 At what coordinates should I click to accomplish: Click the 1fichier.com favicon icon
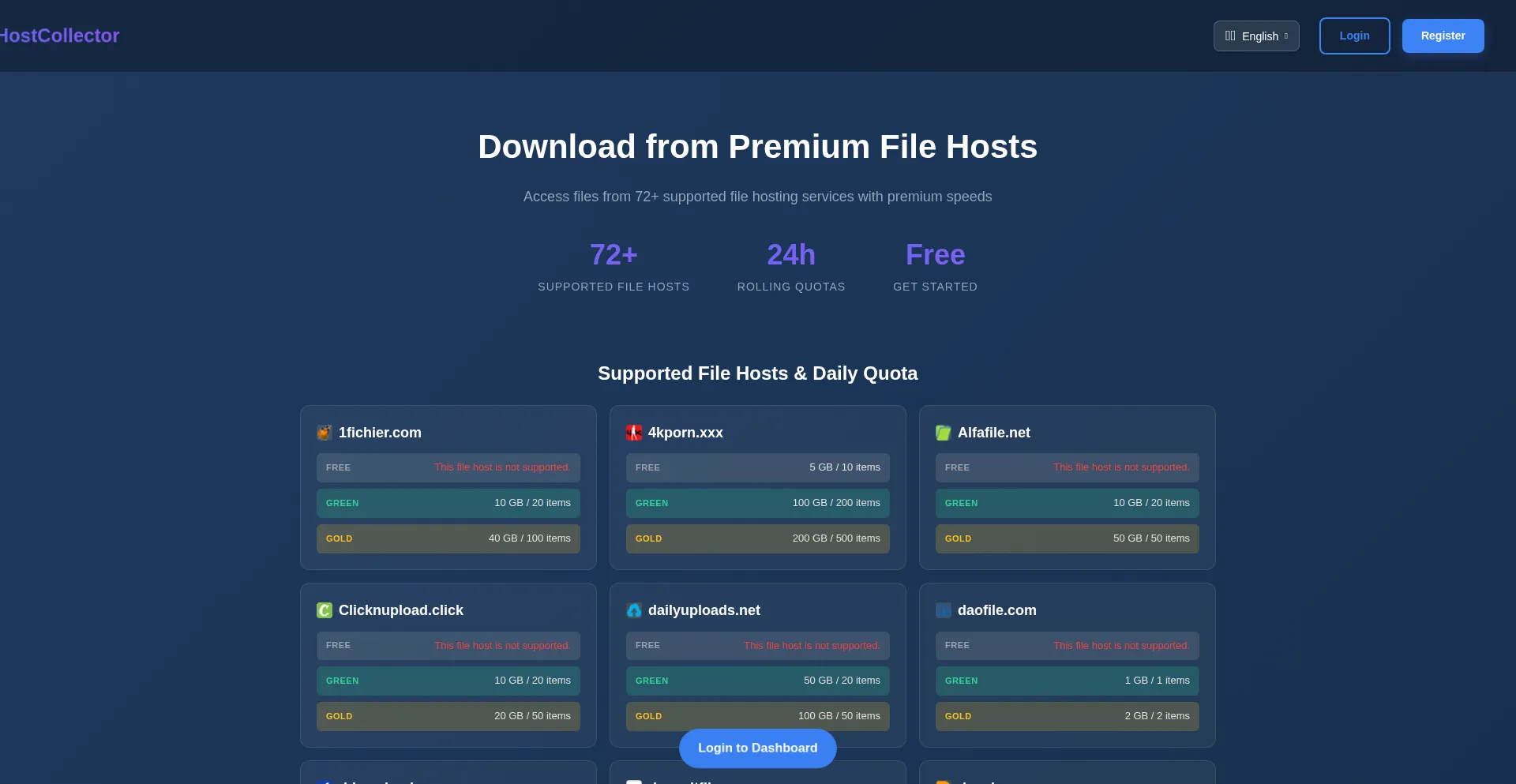pos(324,433)
